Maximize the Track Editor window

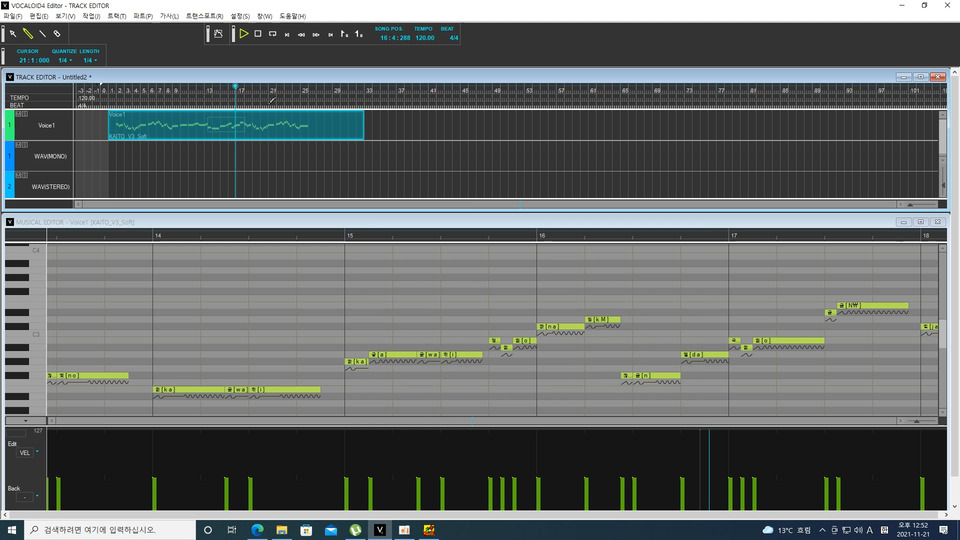tap(920, 77)
